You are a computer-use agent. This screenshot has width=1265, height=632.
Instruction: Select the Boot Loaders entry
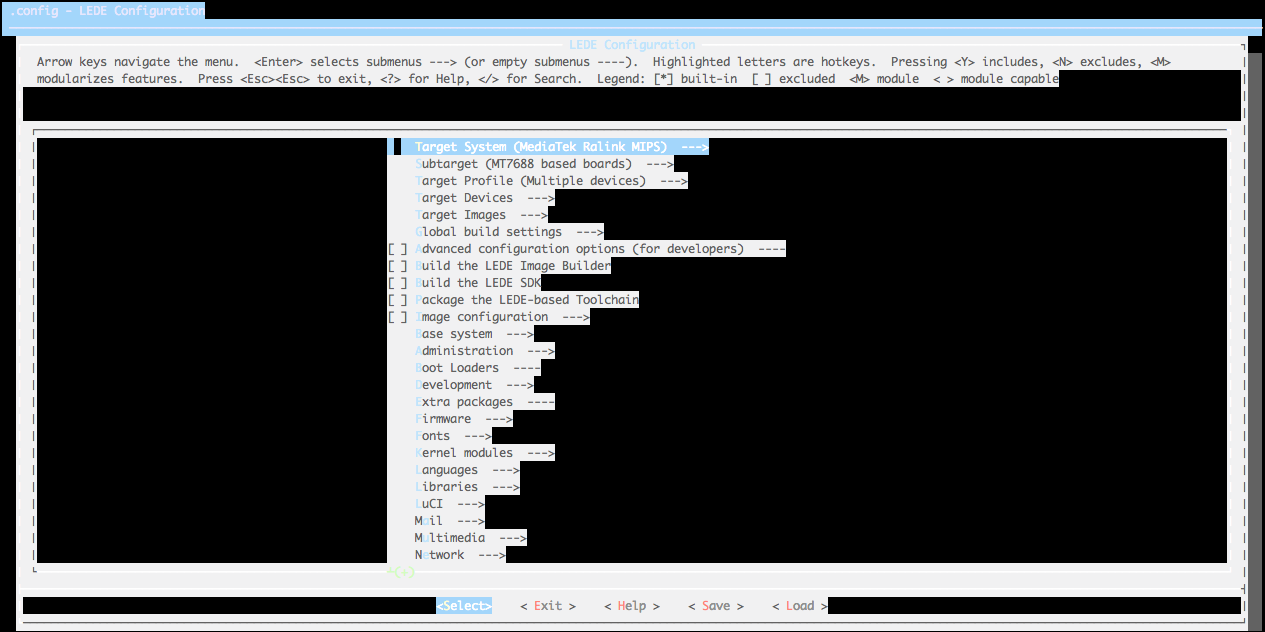coord(477,368)
